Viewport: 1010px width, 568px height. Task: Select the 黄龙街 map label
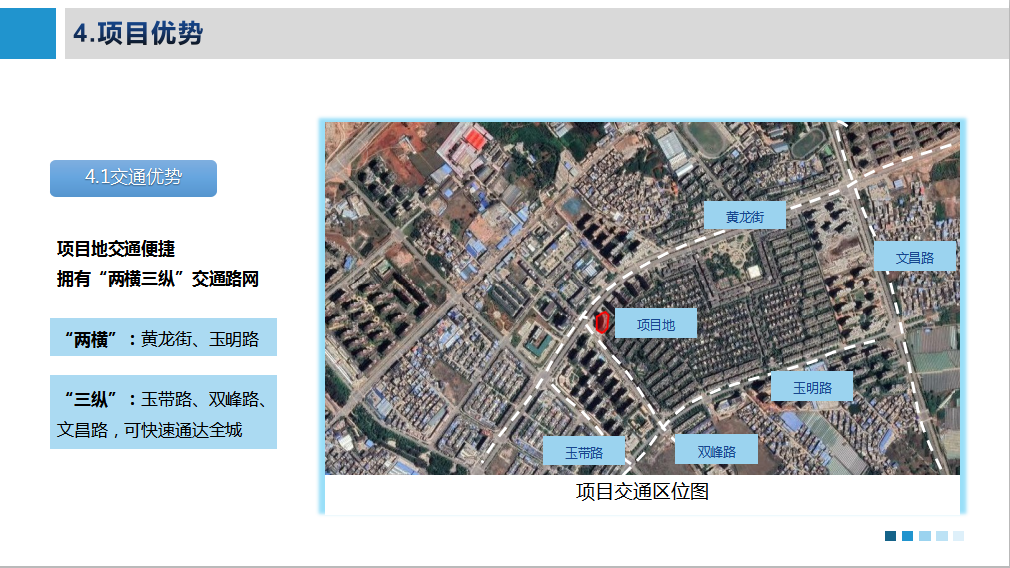pos(744,216)
